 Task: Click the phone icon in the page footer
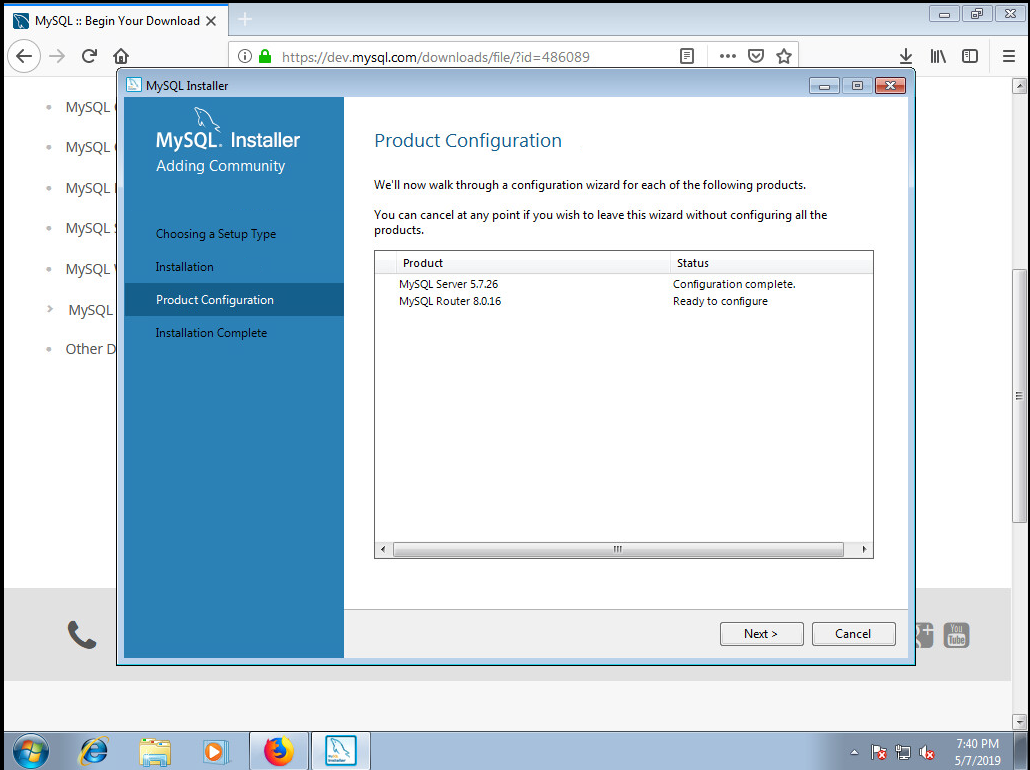tap(81, 635)
